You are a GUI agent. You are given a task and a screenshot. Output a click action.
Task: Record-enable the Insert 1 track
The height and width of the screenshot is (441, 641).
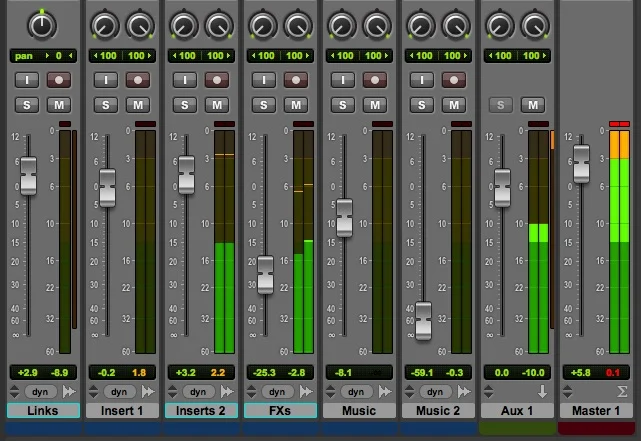click(x=138, y=80)
